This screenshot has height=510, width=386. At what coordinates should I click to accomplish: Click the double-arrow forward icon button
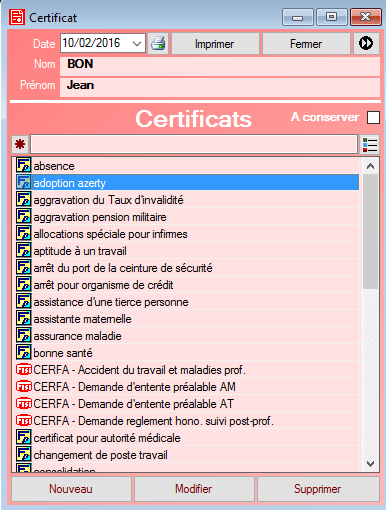pos(366,43)
